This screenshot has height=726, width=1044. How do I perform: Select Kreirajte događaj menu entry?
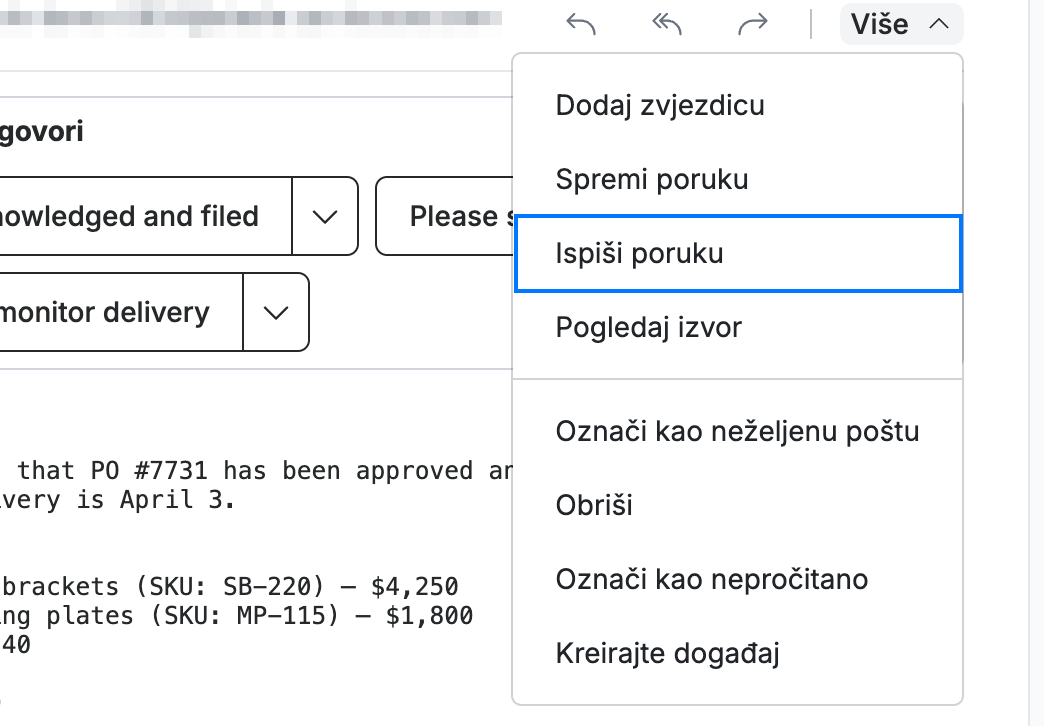(738, 653)
